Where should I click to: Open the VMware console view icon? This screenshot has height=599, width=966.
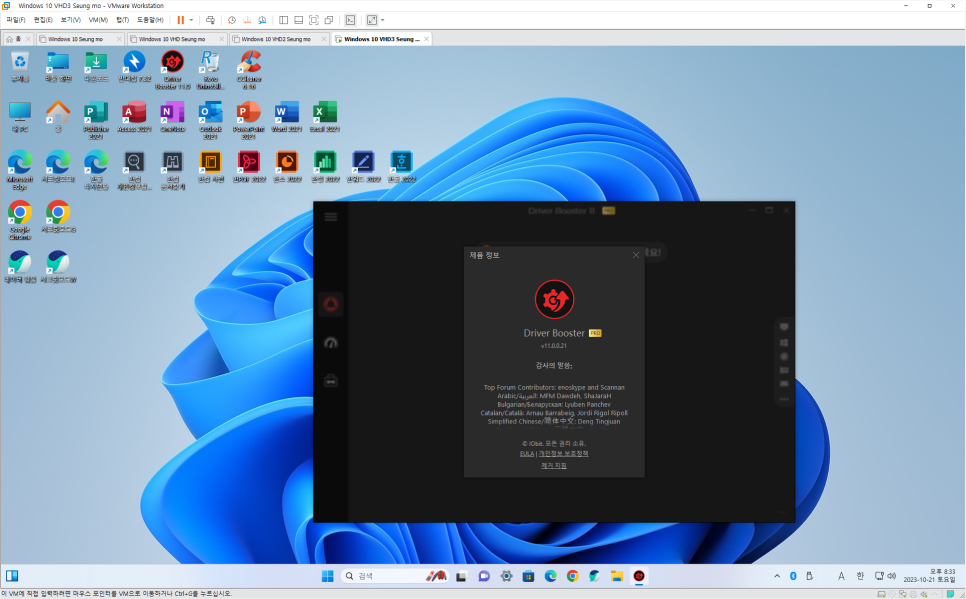(x=350, y=20)
